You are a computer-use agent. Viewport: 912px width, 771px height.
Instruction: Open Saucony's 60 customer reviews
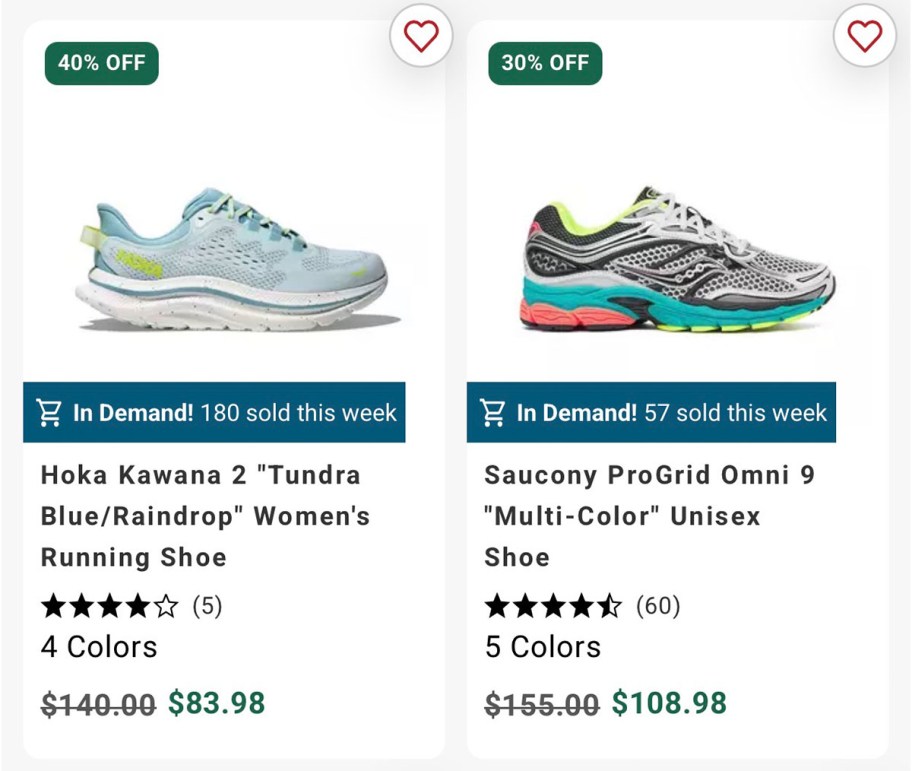pyautogui.click(x=656, y=605)
